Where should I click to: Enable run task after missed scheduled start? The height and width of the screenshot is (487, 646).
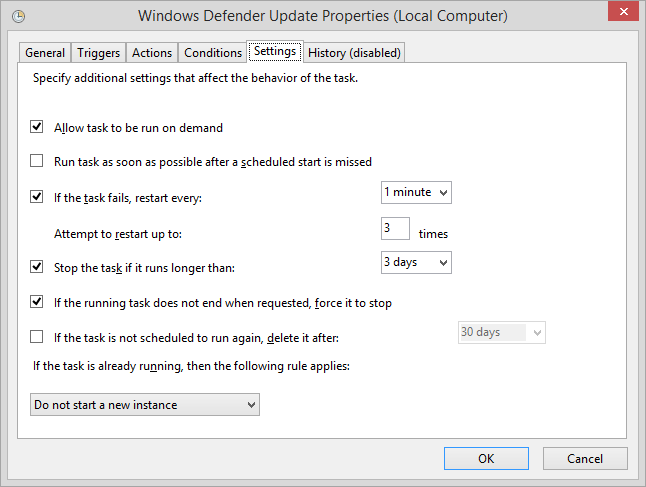36,161
